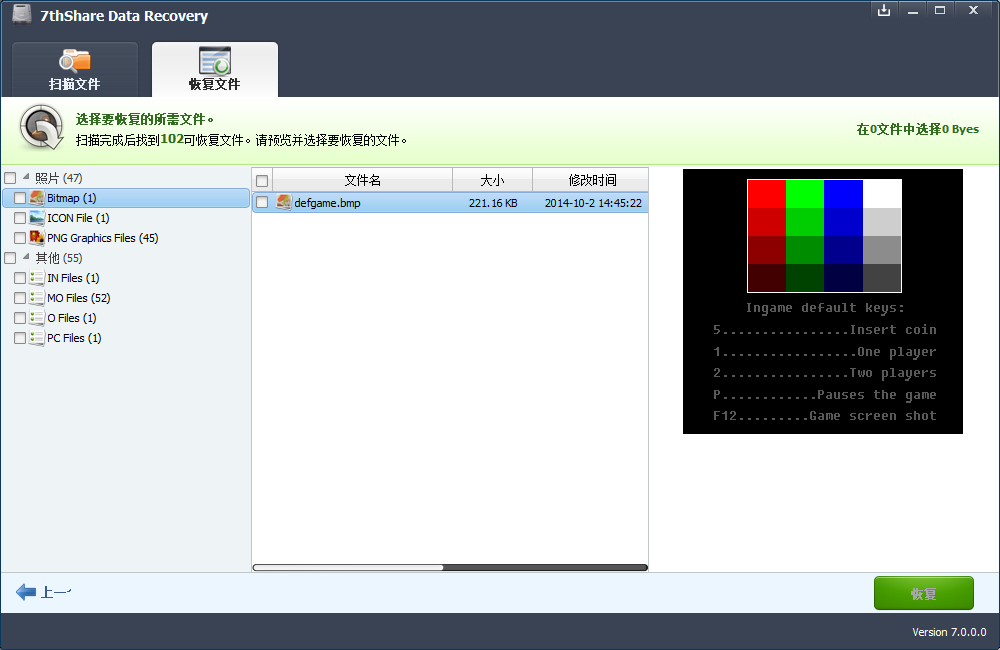Collapse the 其他 (55) tree group
Image resolution: width=1000 pixels, height=650 pixels.
(x=25, y=258)
